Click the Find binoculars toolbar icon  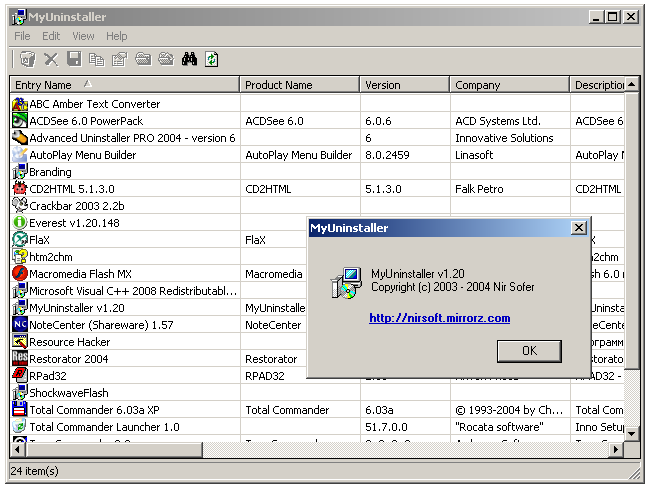click(189, 60)
